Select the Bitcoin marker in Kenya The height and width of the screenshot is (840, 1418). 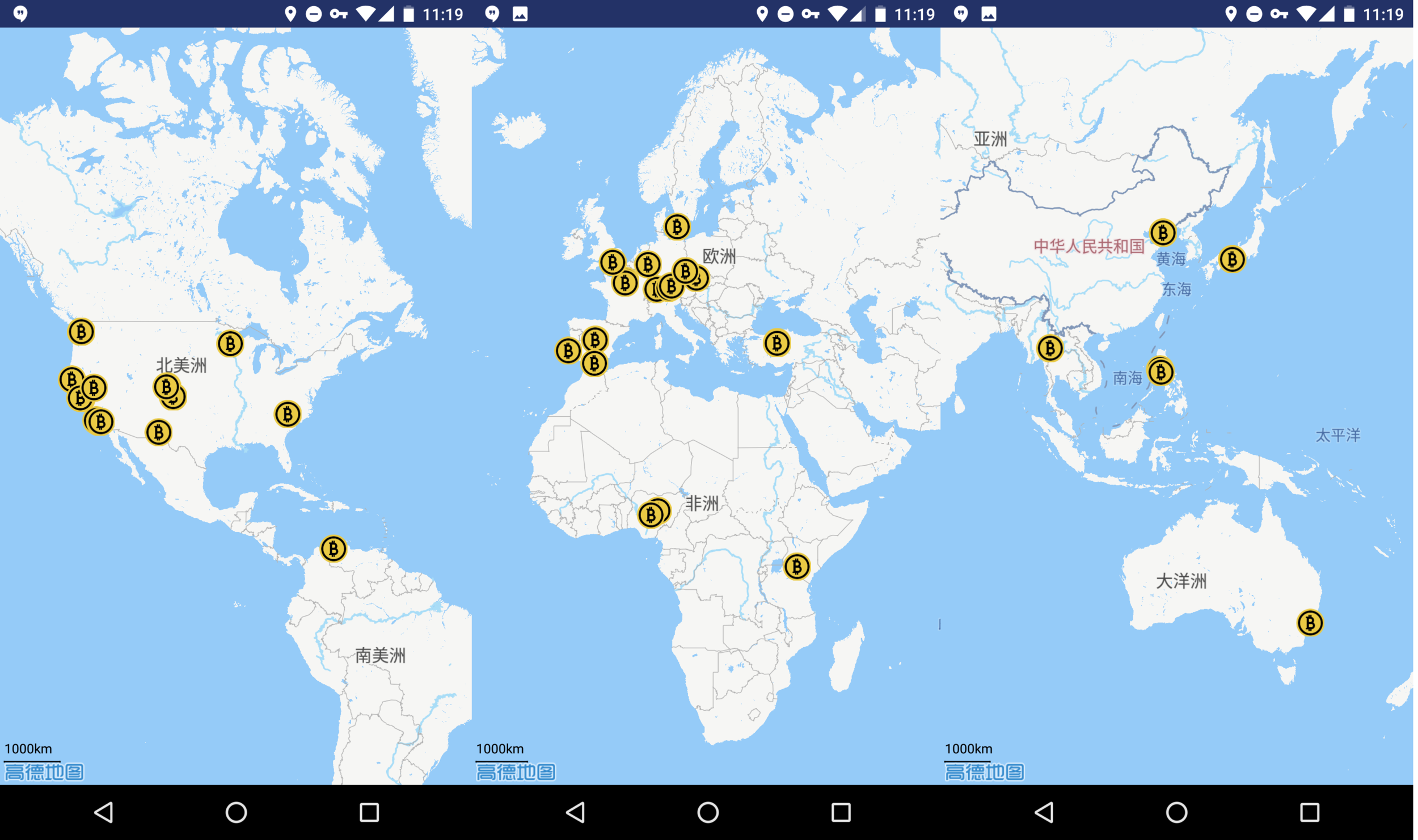[797, 567]
